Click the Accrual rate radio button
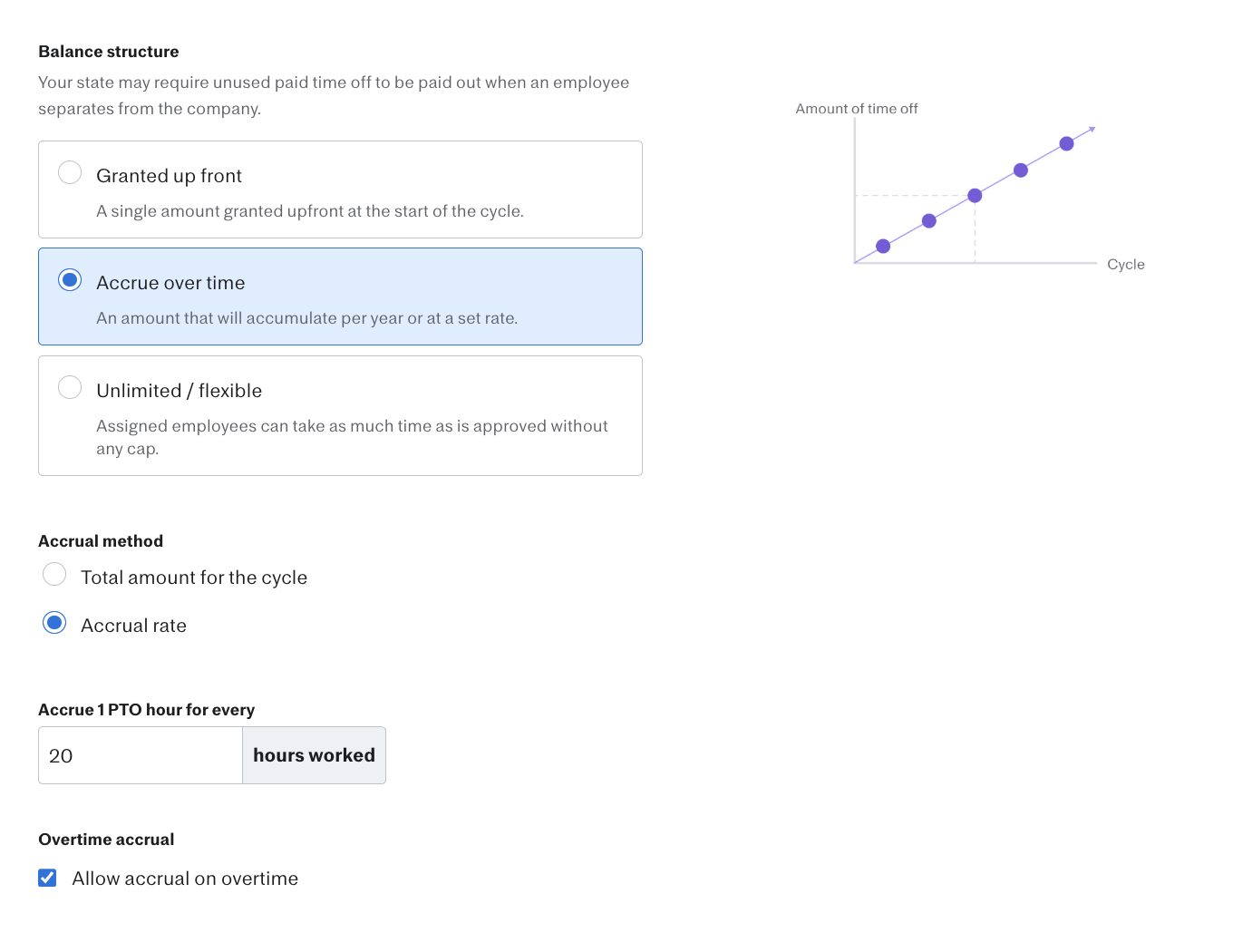 coord(54,623)
